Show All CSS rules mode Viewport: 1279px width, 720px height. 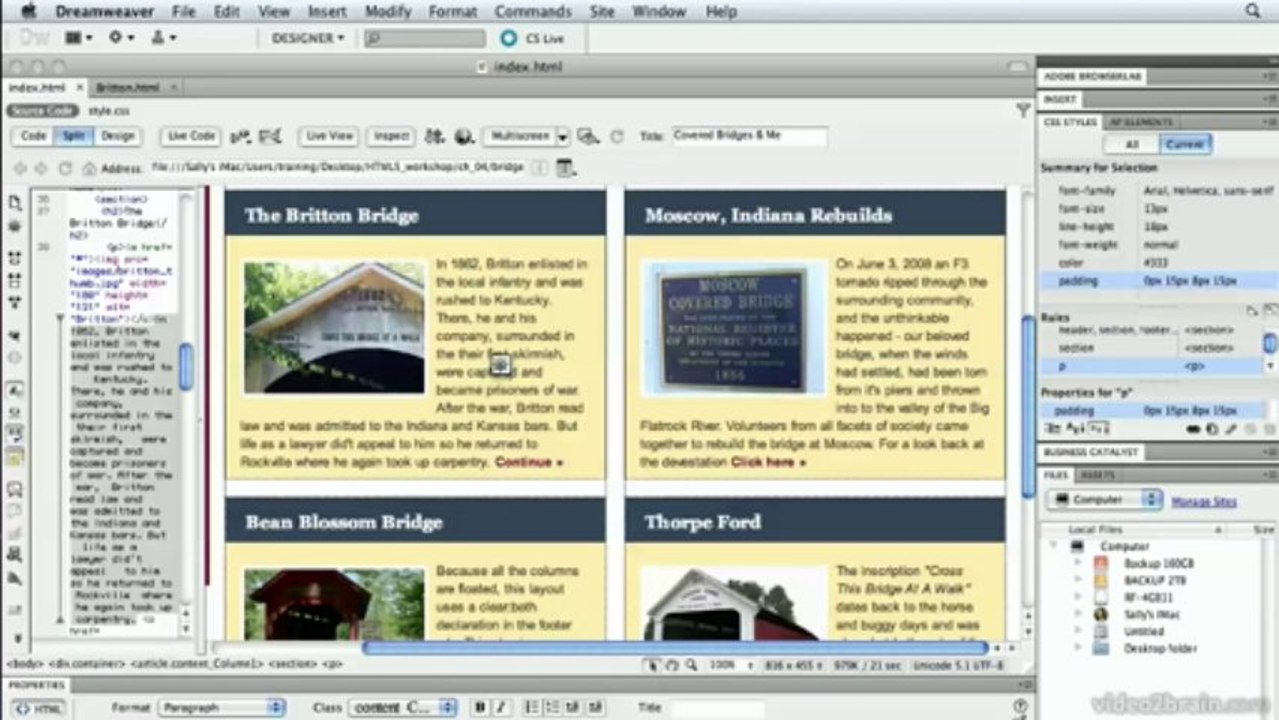click(1133, 144)
